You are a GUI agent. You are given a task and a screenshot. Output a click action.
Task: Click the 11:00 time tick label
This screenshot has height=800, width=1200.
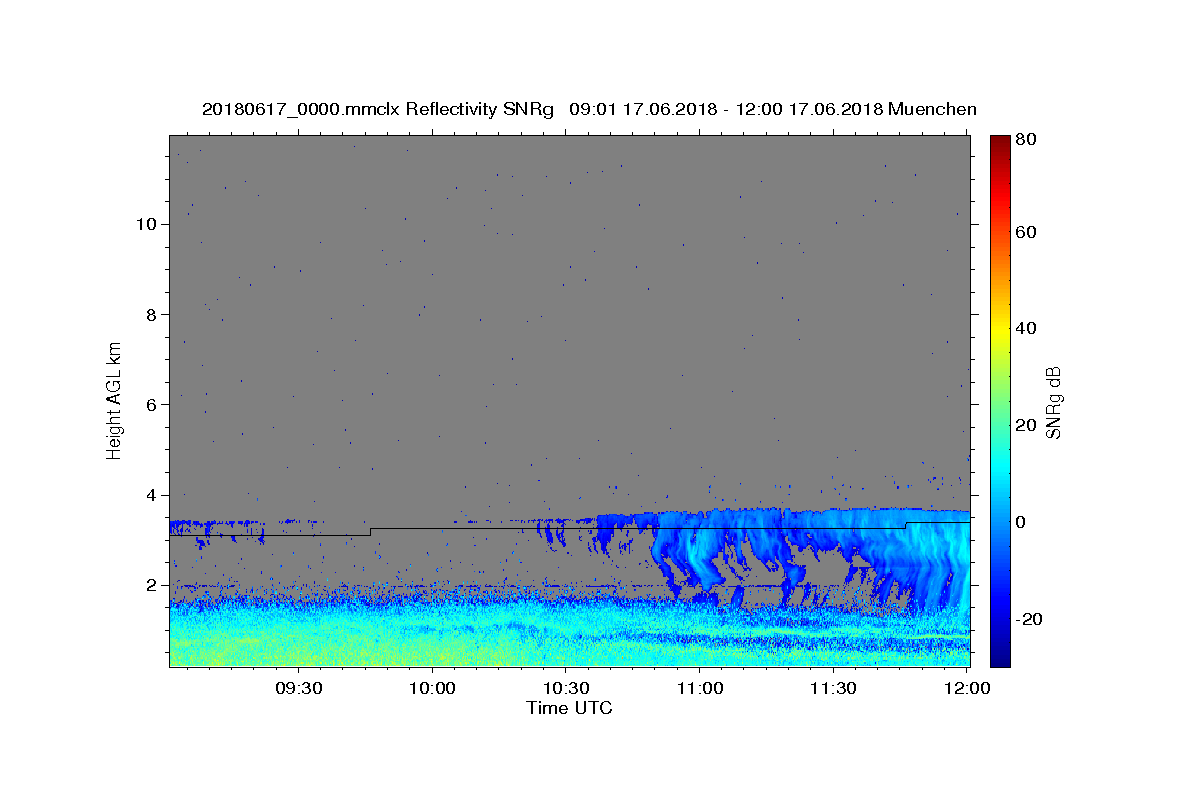point(700,689)
